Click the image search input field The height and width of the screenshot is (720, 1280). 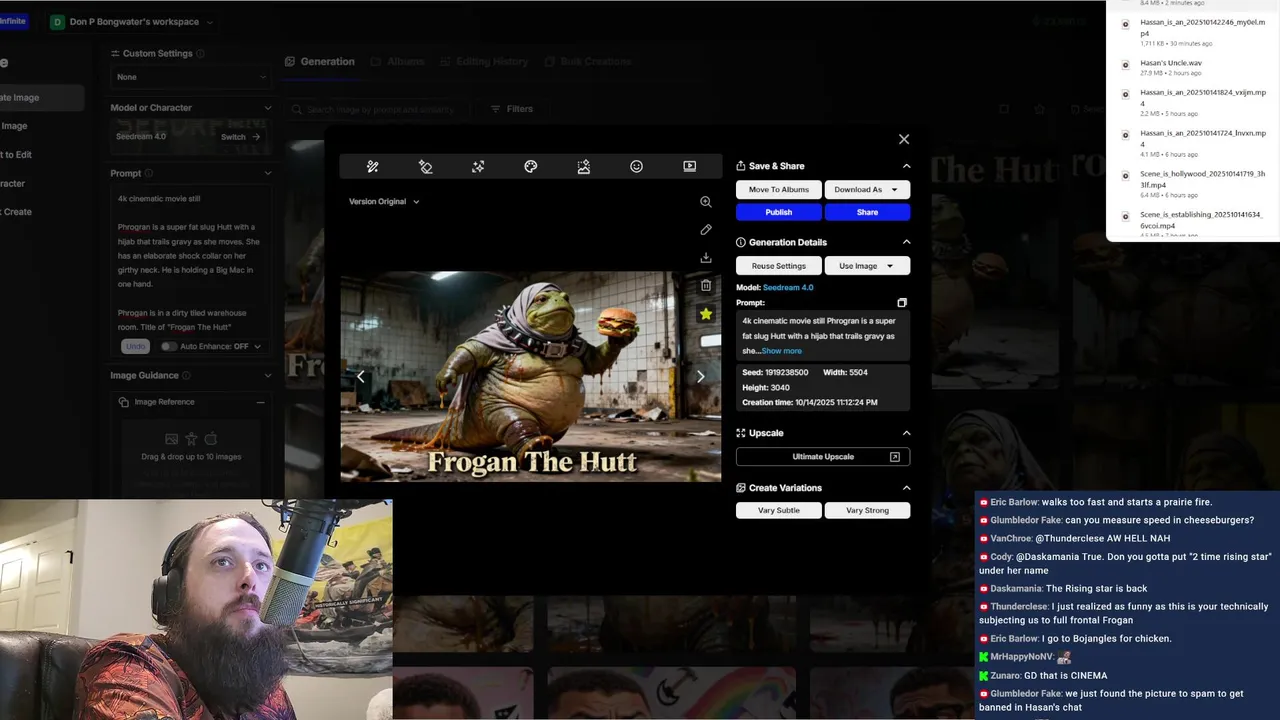pos(380,109)
